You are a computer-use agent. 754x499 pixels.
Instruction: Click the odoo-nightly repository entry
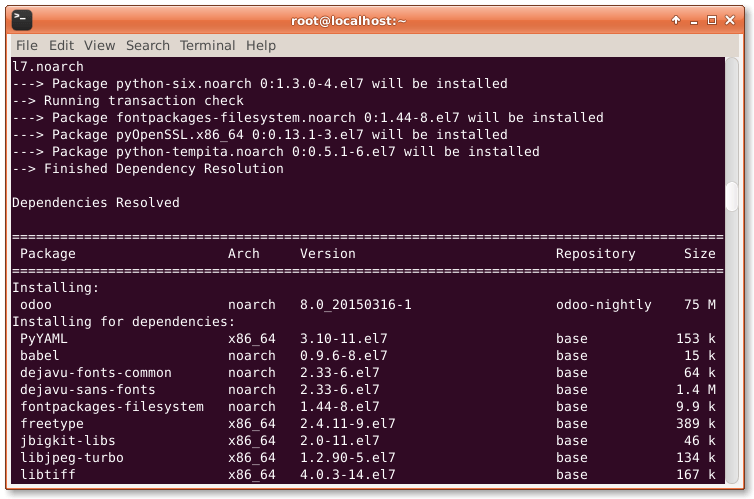pos(604,304)
